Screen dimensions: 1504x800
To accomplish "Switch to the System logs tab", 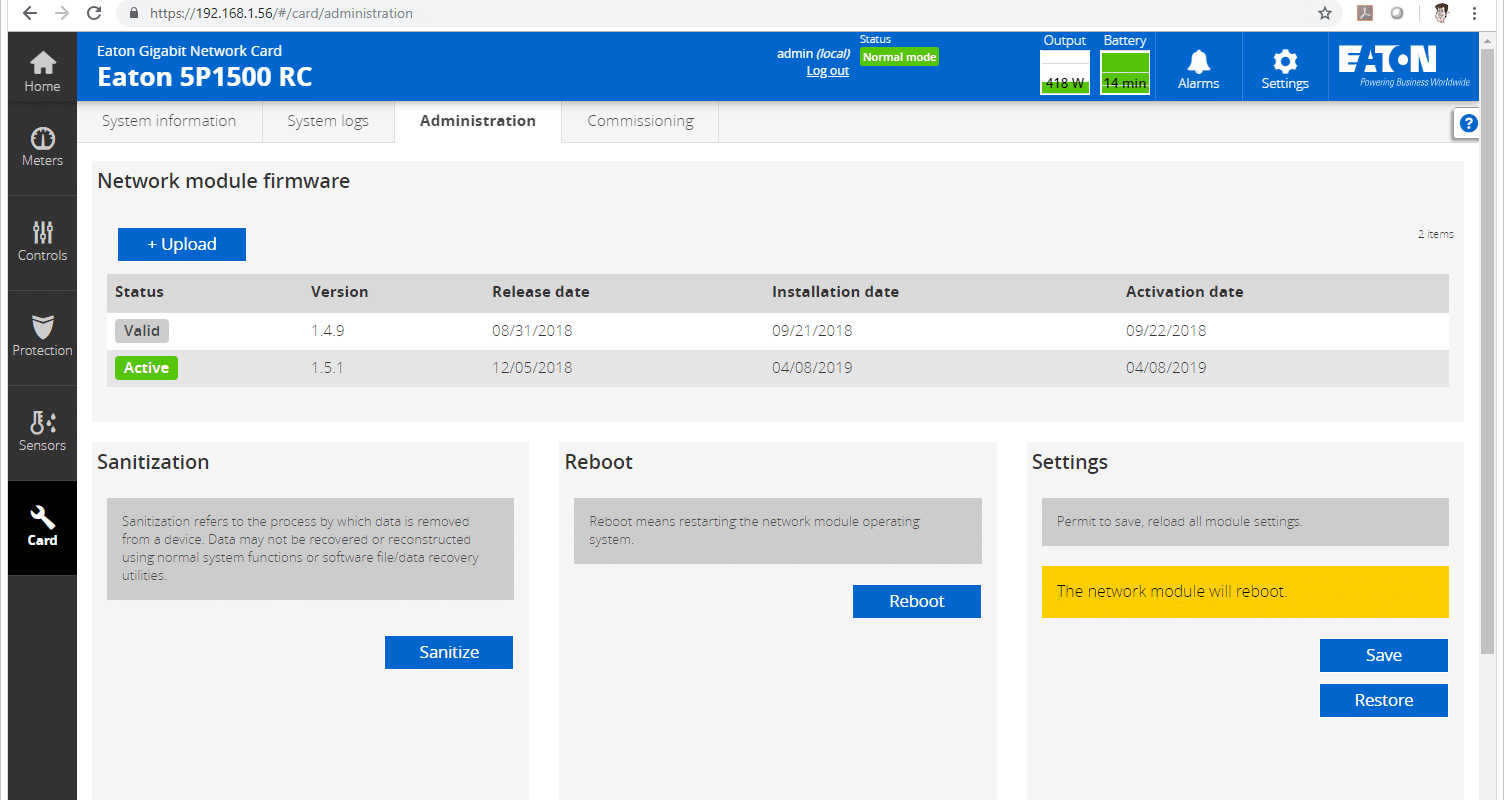I will click(328, 121).
